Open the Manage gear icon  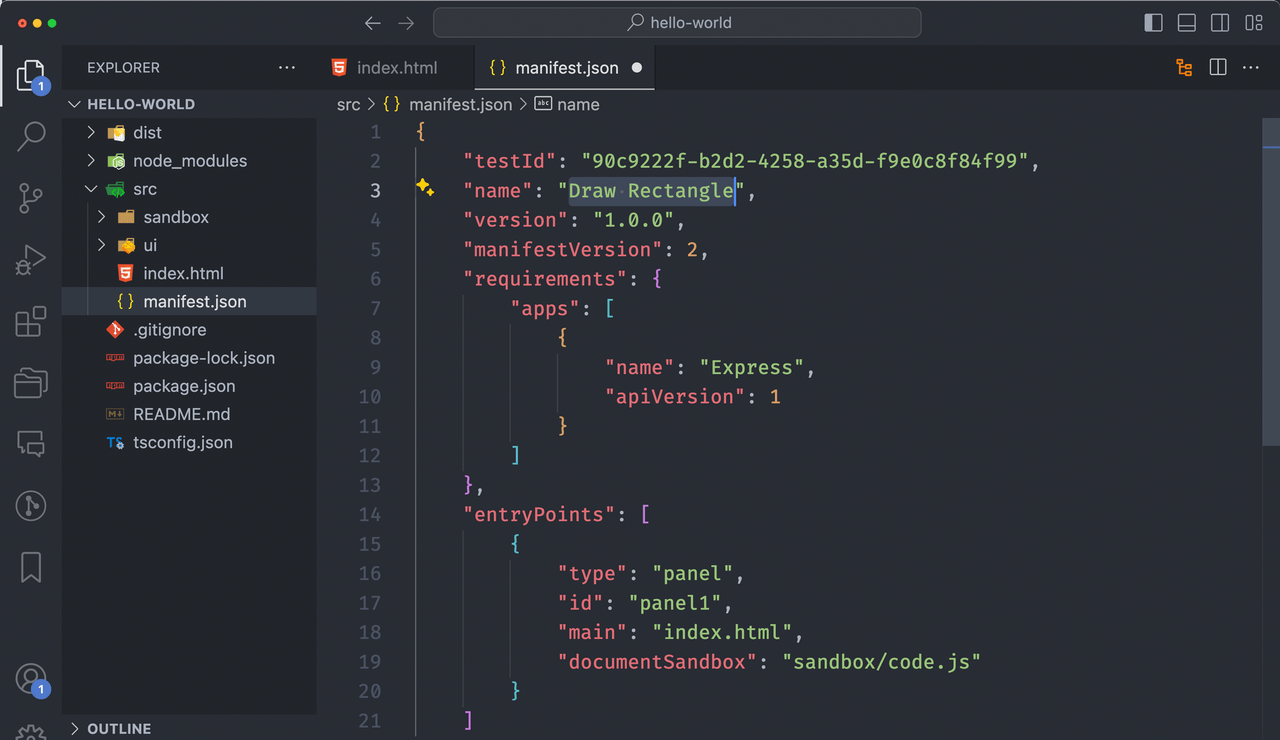[31, 733]
